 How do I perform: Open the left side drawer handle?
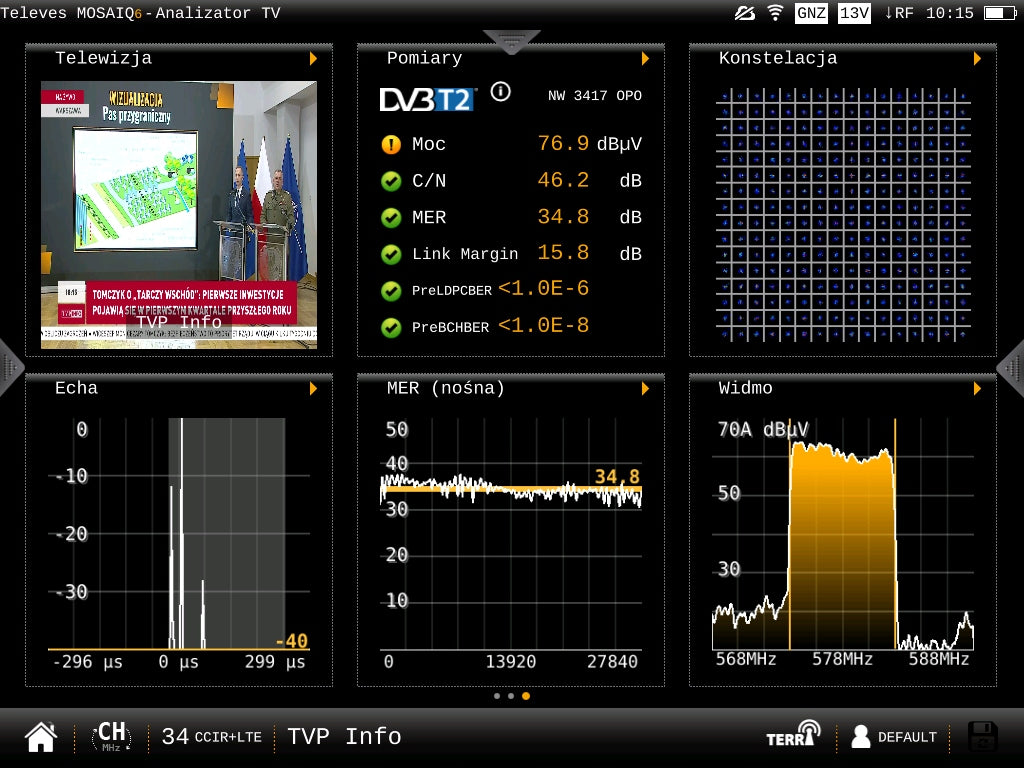[x=10, y=368]
